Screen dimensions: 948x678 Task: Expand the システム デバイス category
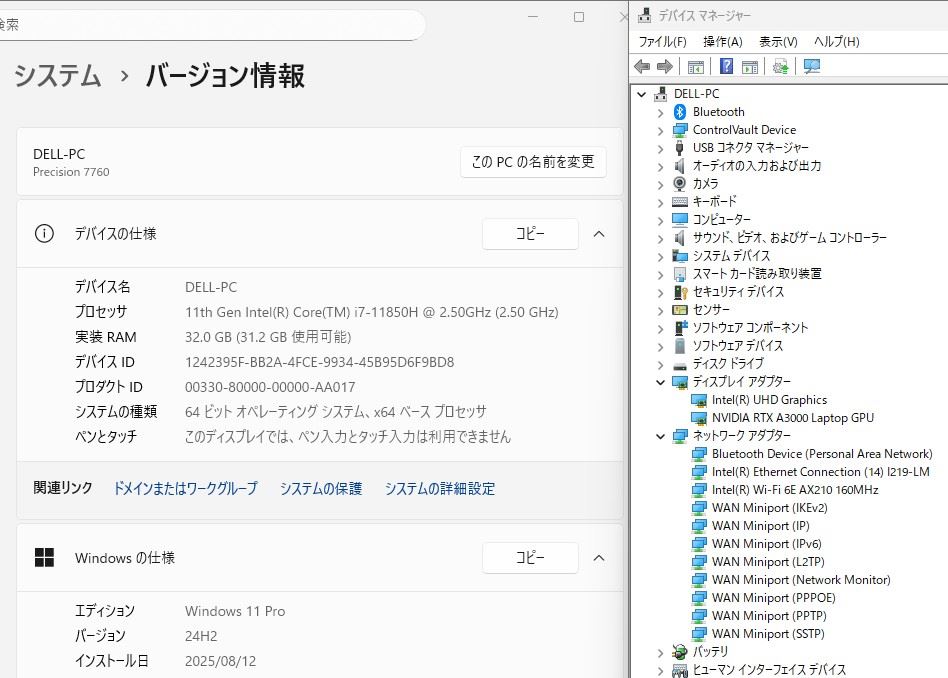click(660, 257)
